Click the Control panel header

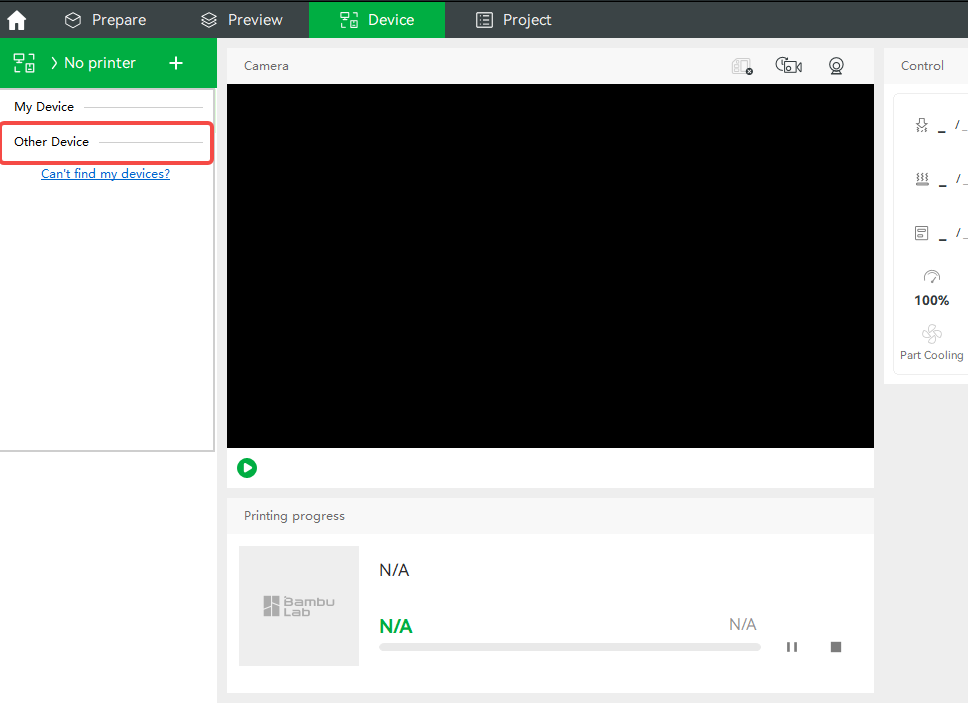tap(922, 66)
